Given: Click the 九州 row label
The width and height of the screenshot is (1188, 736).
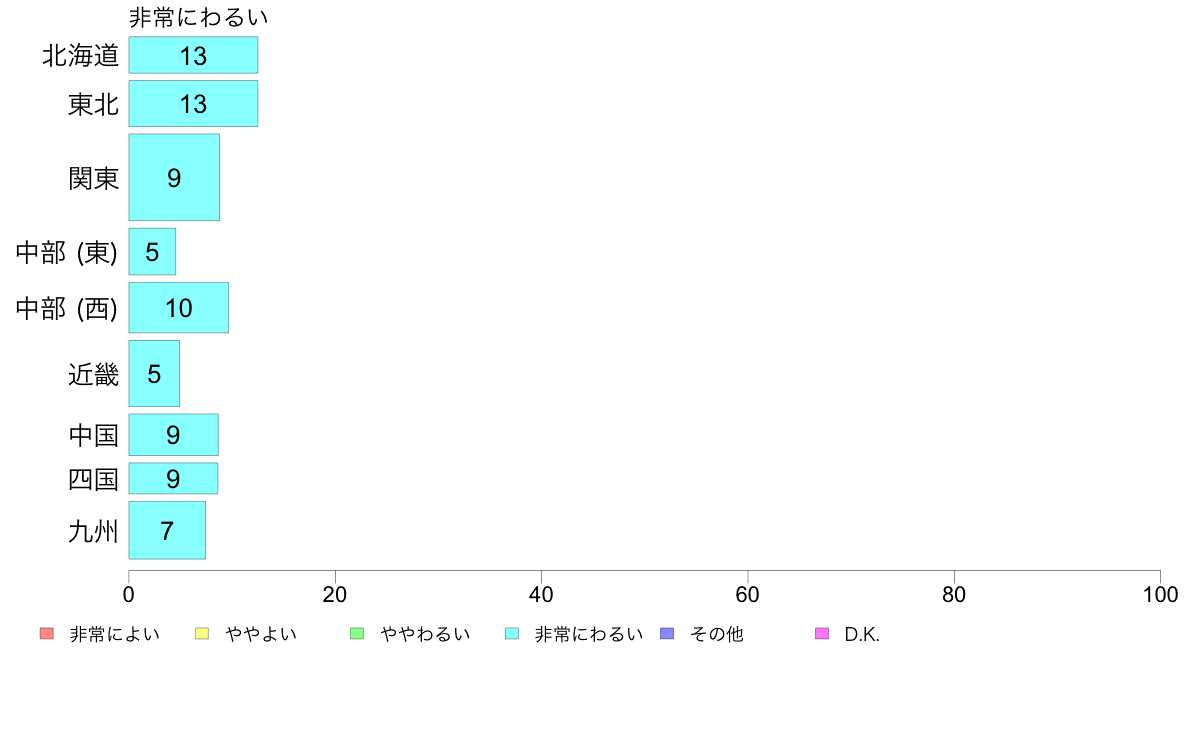Looking at the screenshot, I should click(93, 531).
